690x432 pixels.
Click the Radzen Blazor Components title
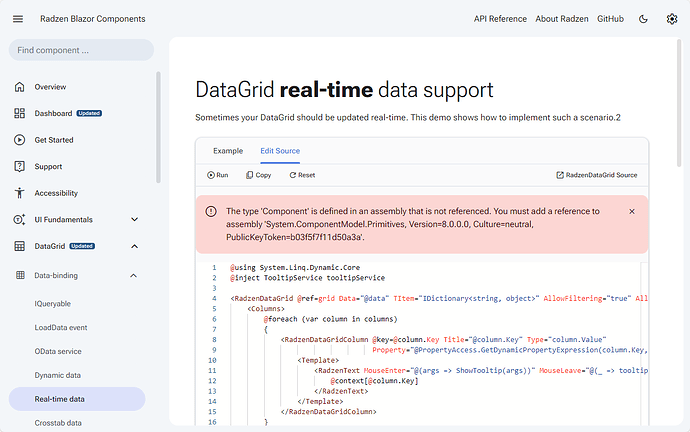[x=92, y=19]
